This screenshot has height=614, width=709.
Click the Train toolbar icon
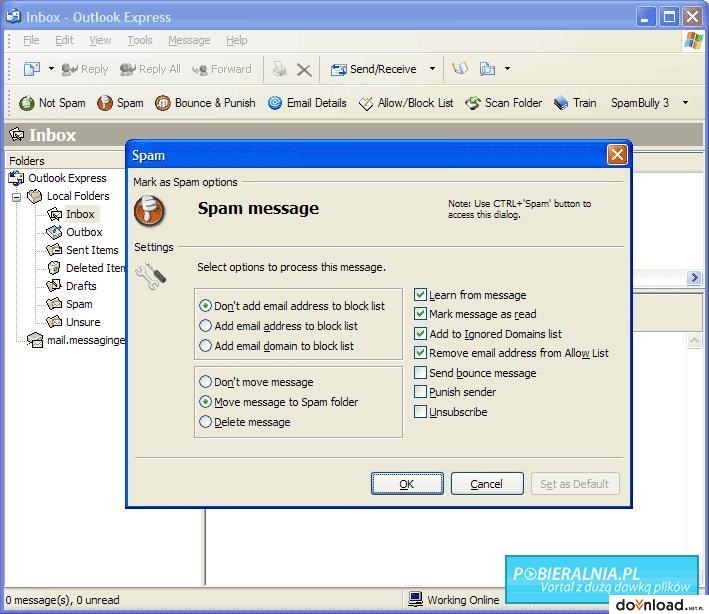click(561, 103)
